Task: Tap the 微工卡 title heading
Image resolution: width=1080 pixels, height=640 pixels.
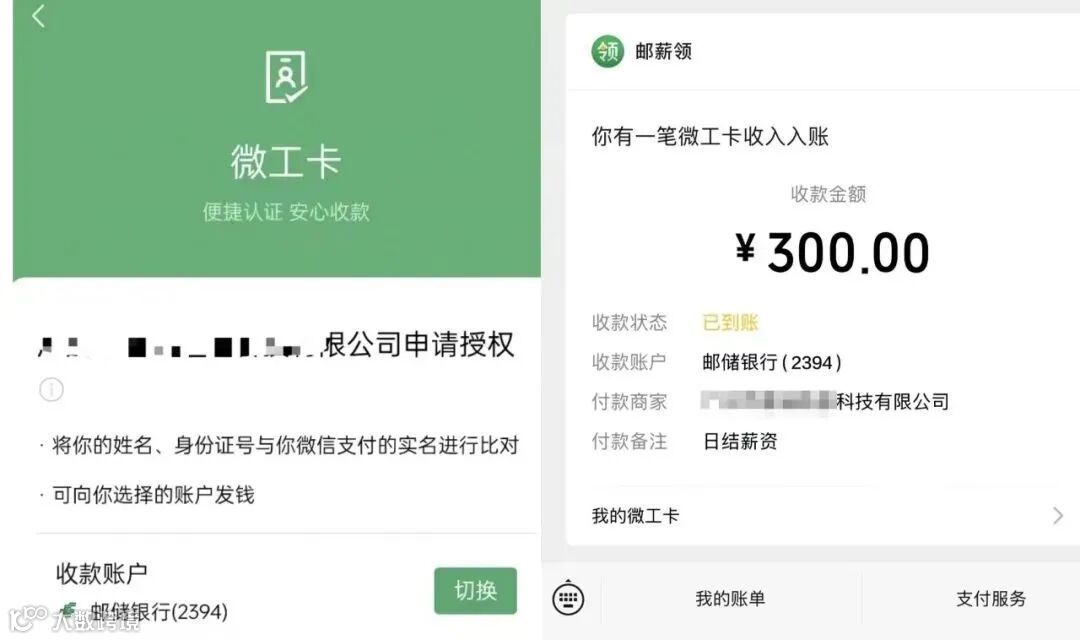Action: coord(286,162)
